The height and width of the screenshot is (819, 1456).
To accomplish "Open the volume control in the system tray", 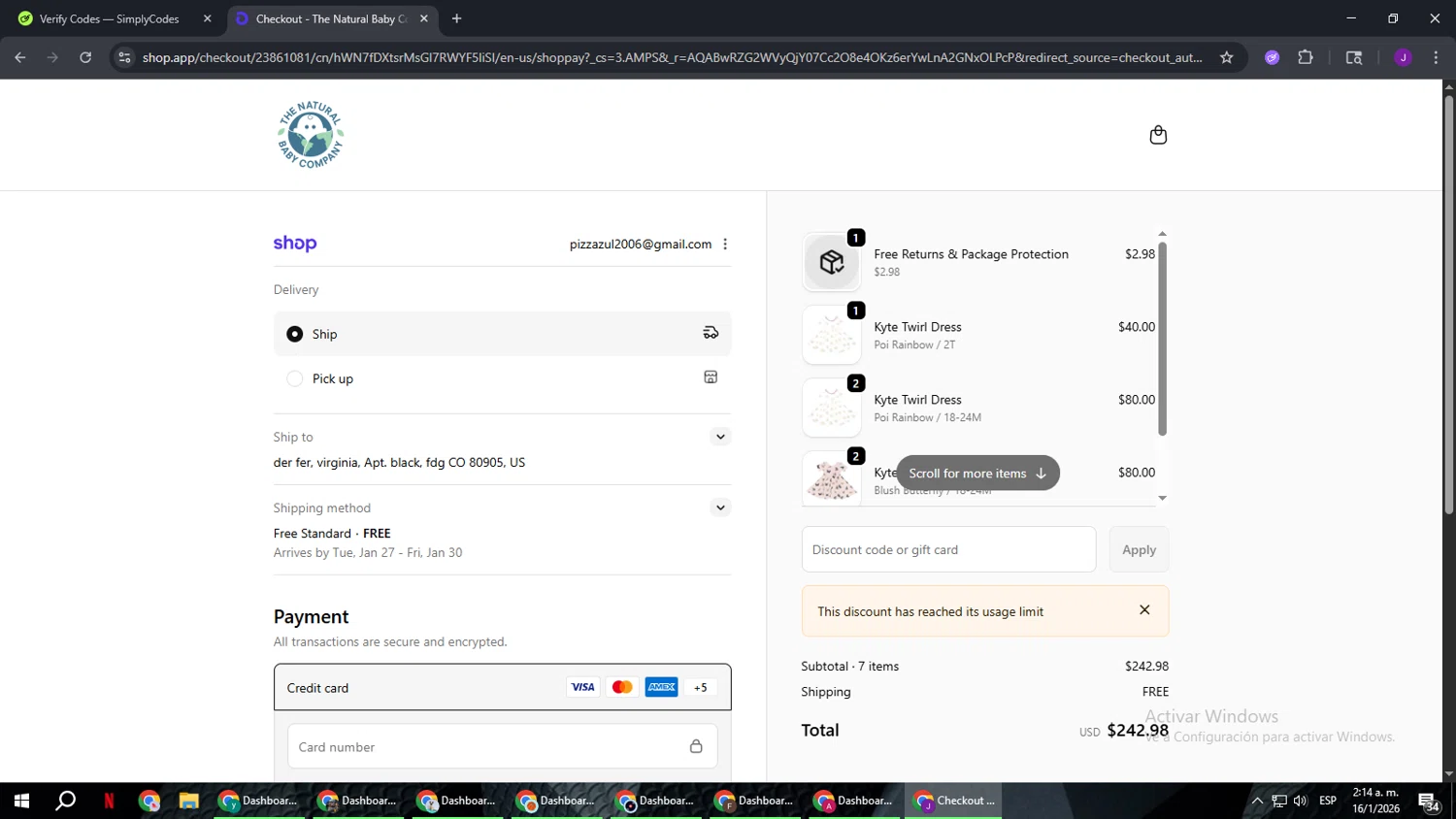I will [1300, 801].
